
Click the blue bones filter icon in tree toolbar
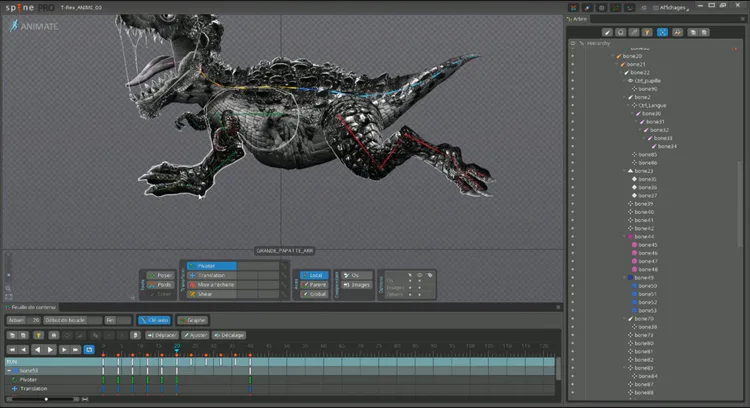pyautogui.click(x=662, y=32)
